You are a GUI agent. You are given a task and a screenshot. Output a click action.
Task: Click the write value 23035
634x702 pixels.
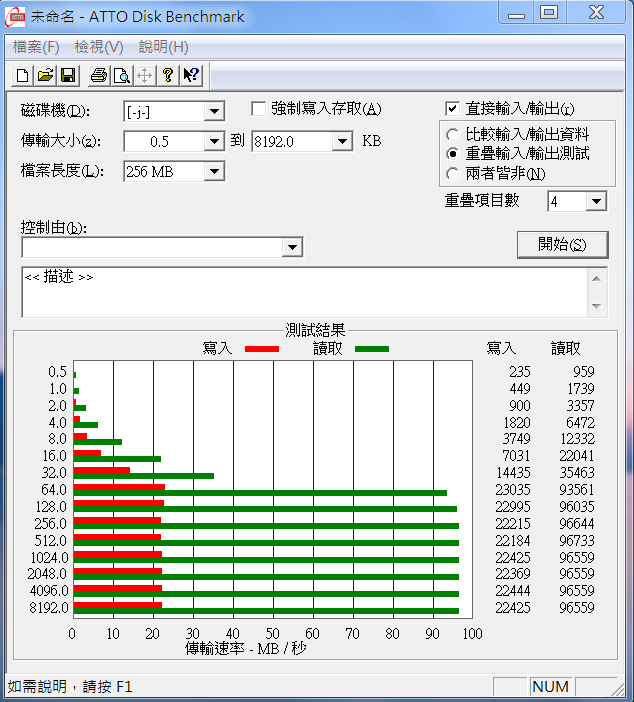[x=513, y=490]
